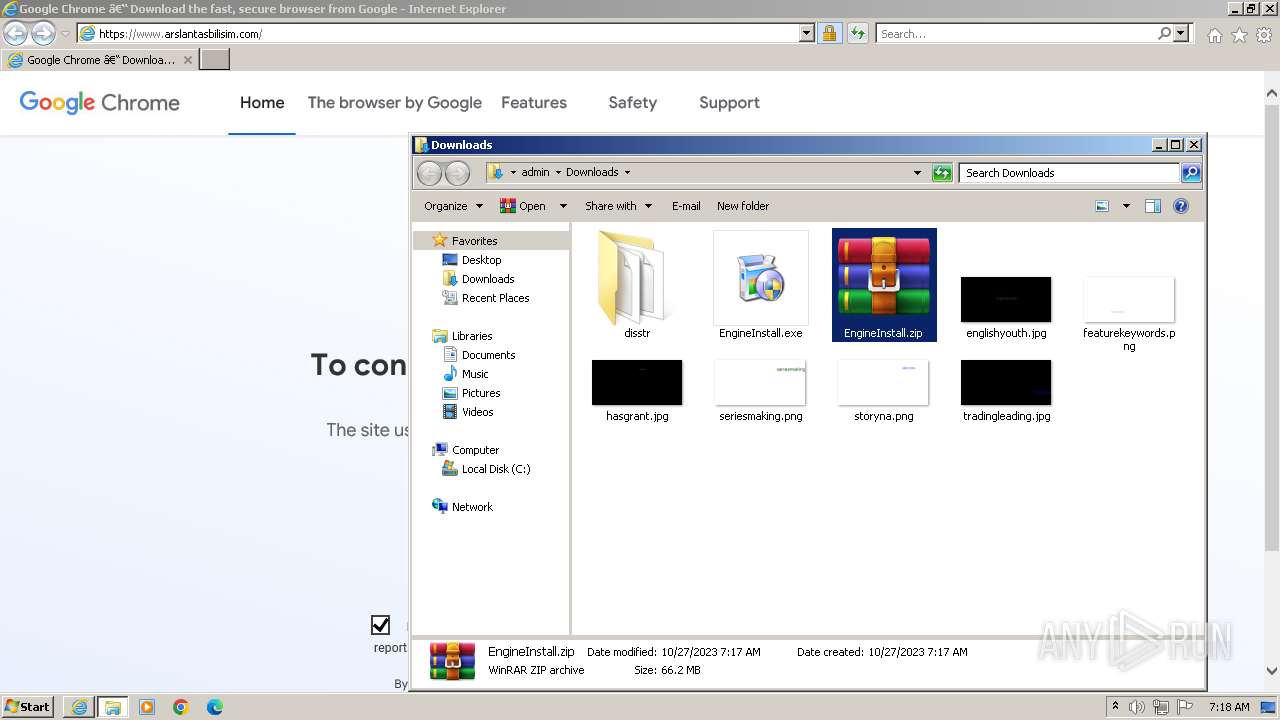Open Pictures library

481,393
